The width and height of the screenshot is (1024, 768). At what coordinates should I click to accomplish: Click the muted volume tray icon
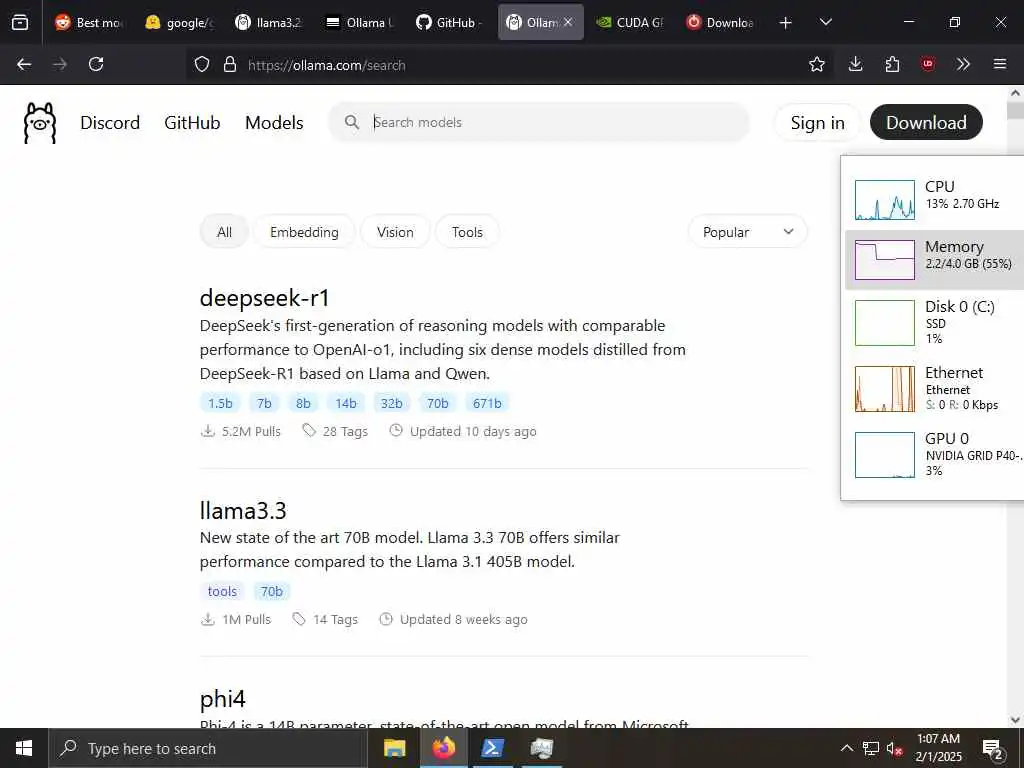[x=895, y=748]
